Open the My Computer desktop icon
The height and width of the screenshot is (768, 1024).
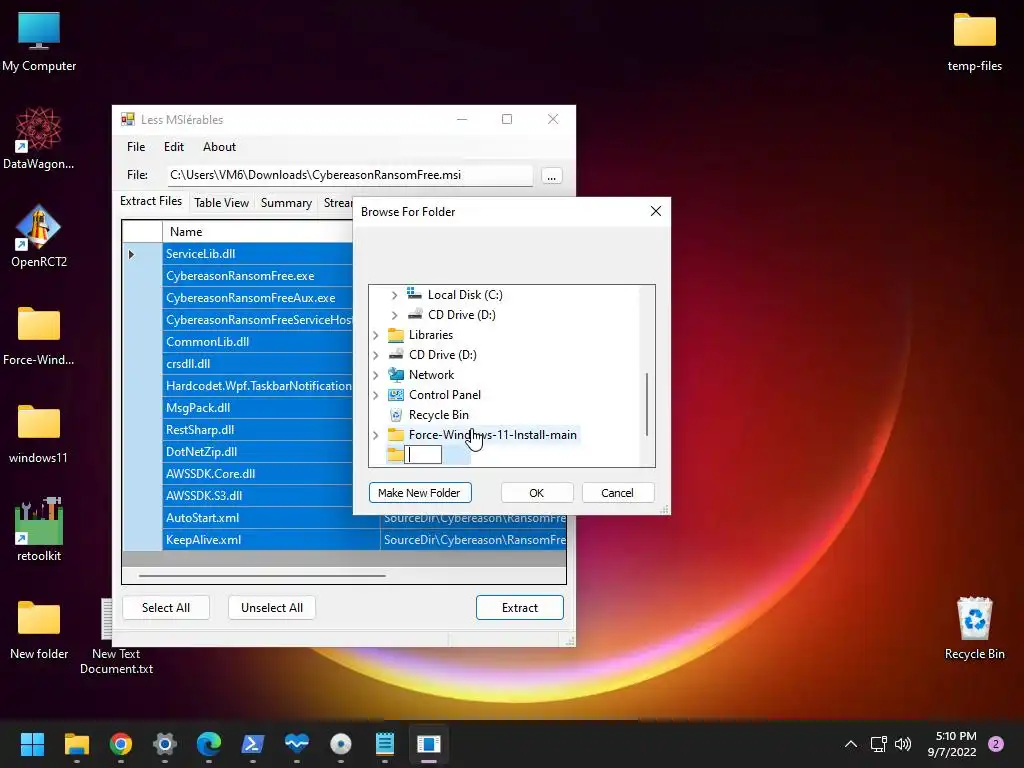pos(39,42)
